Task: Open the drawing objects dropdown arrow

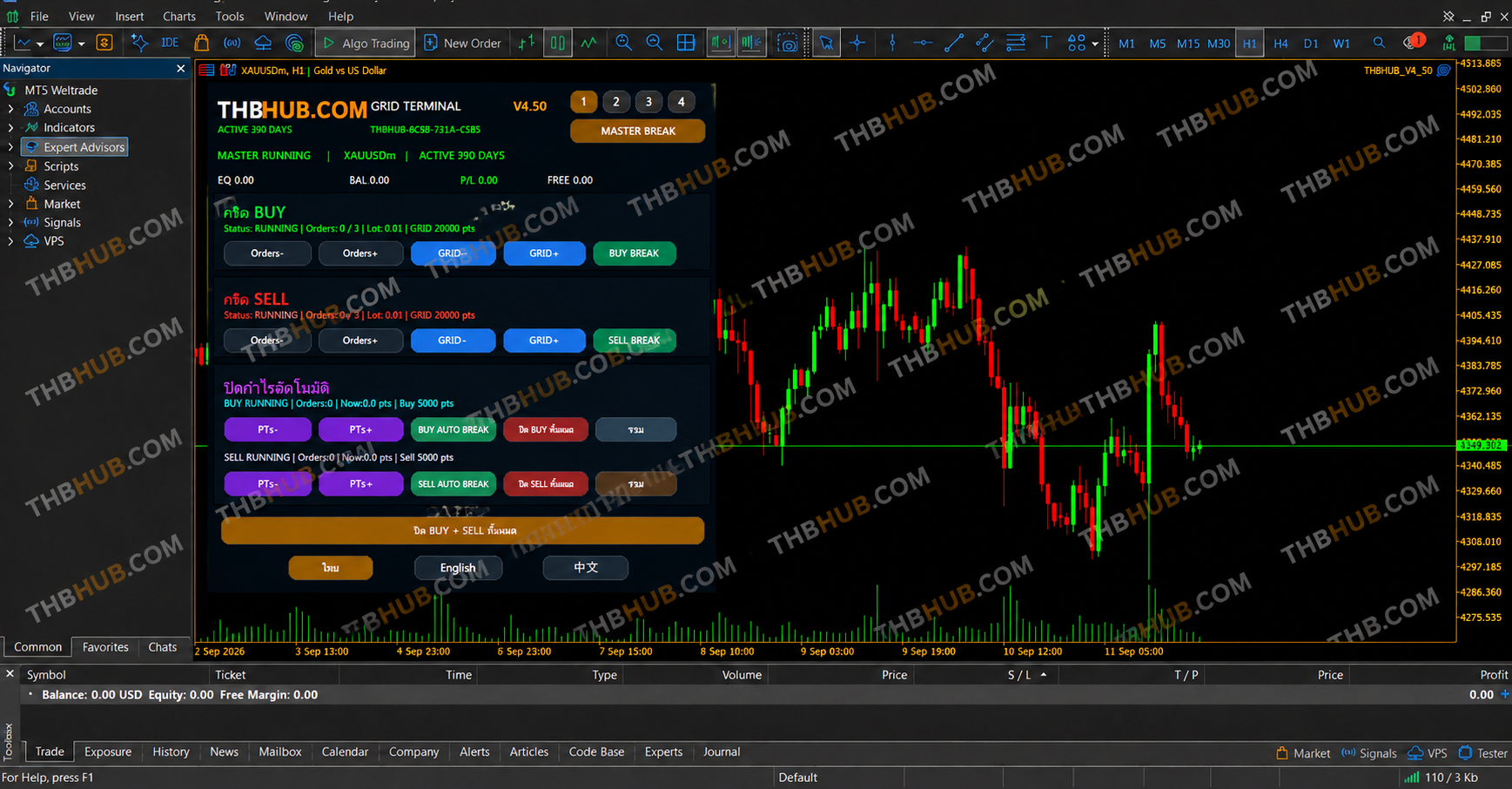Action: coord(1095,44)
